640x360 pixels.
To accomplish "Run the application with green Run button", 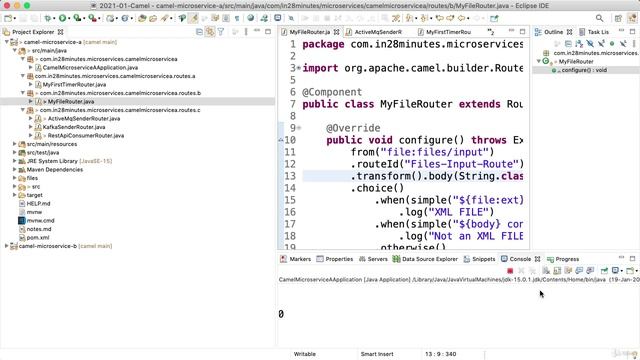I will coord(62,18).
